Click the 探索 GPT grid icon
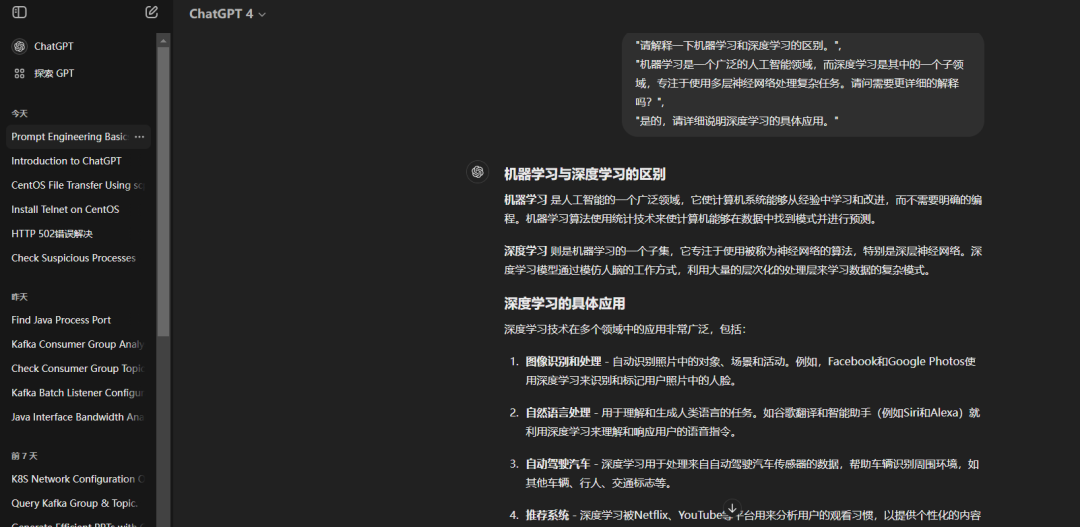 (x=19, y=73)
